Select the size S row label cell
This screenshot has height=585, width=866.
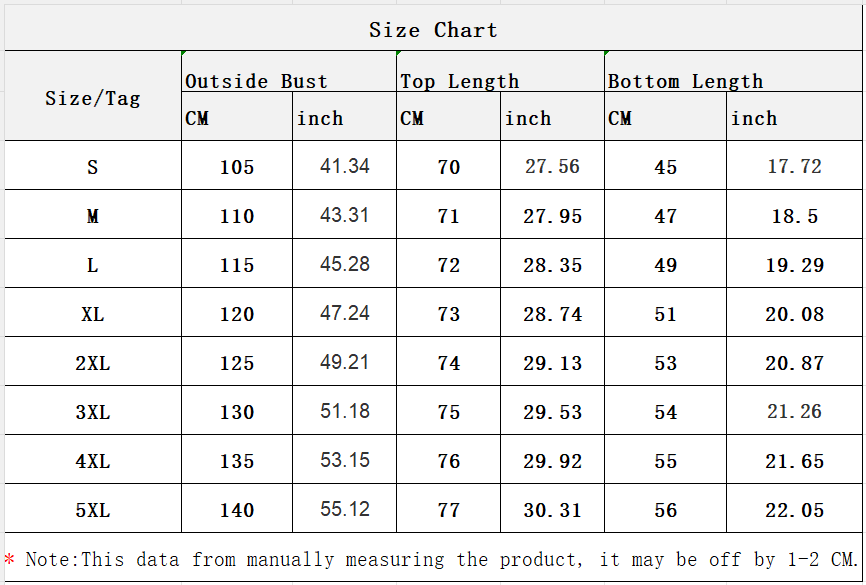point(93,165)
